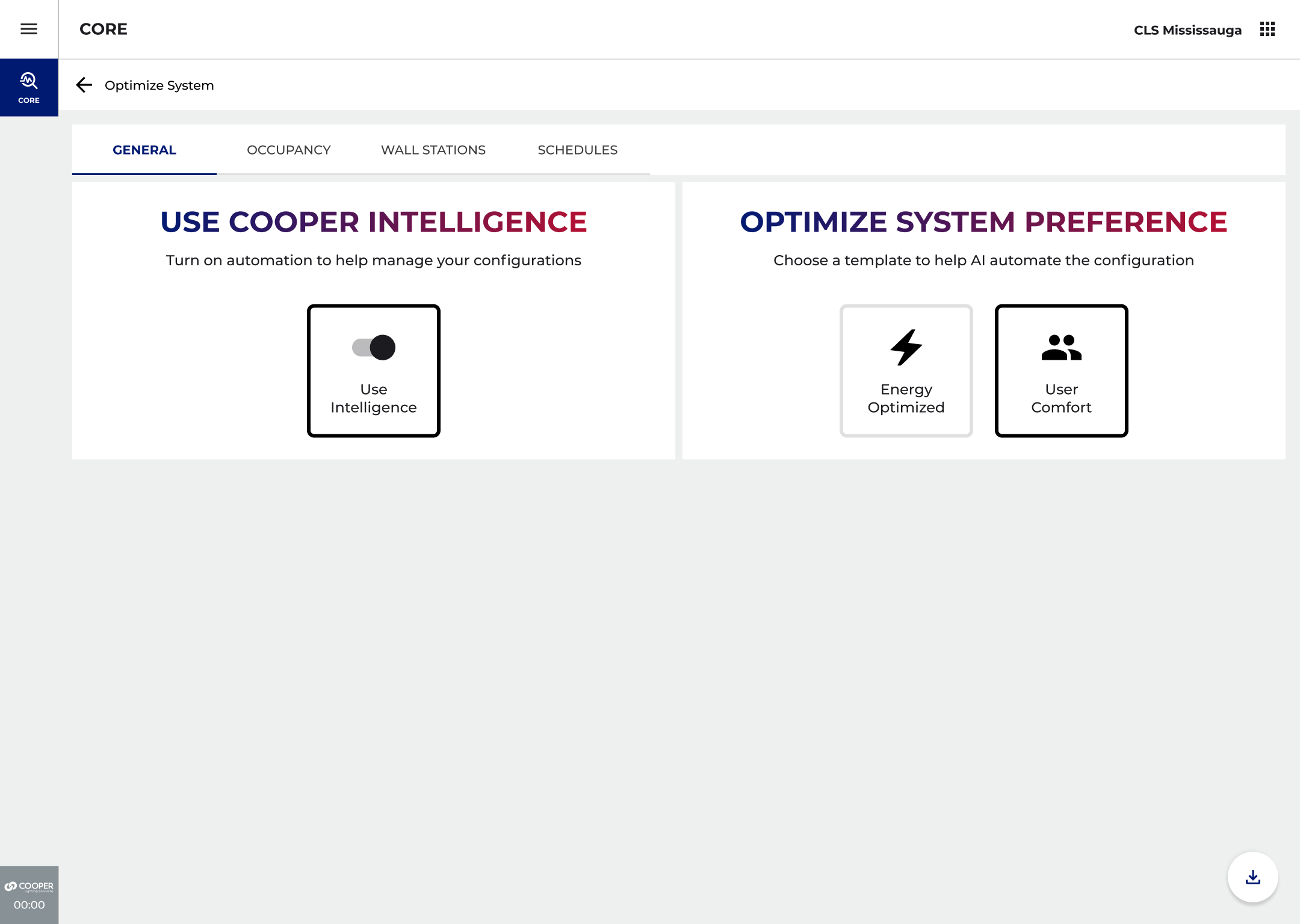Click the Optimize System page title
This screenshot has height=924, width=1300.
tap(159, 85)
